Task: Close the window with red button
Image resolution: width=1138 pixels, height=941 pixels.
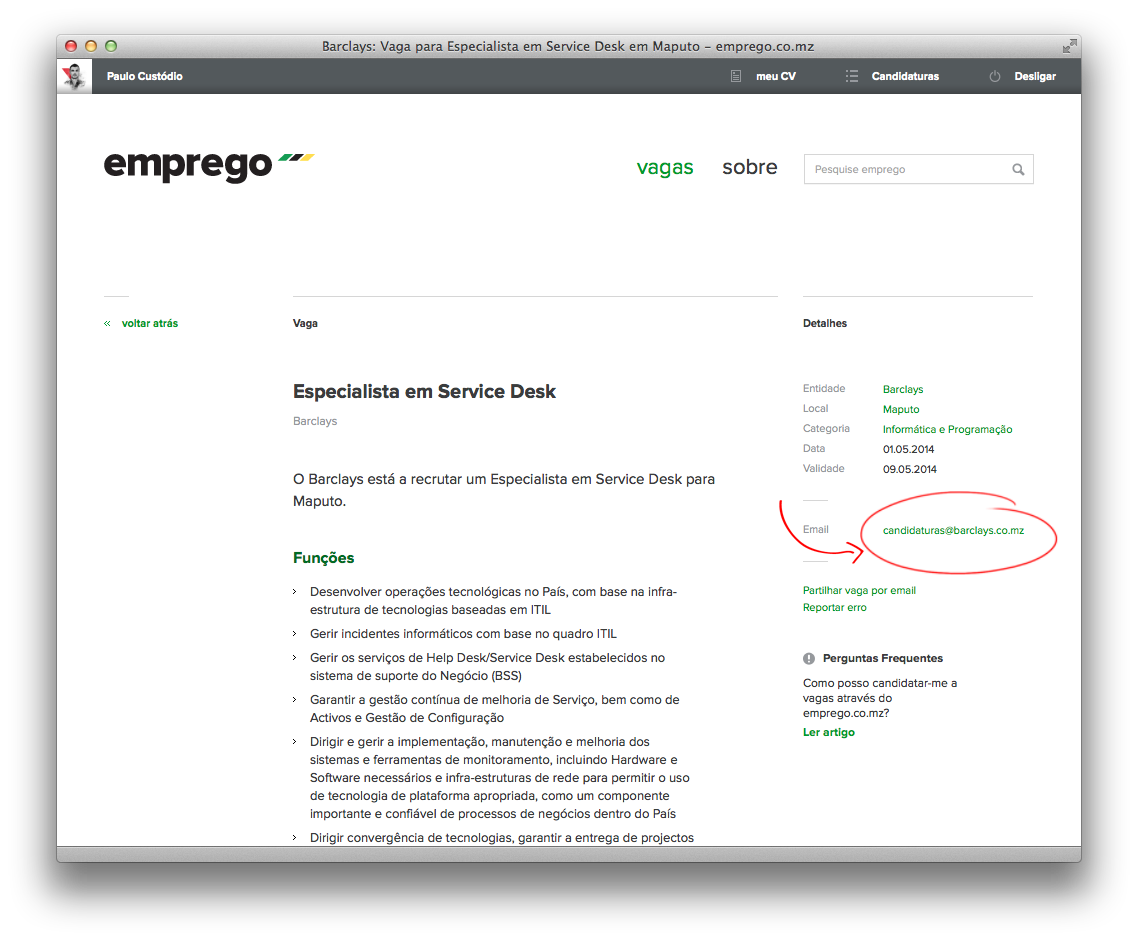Action: click(71, 46)
